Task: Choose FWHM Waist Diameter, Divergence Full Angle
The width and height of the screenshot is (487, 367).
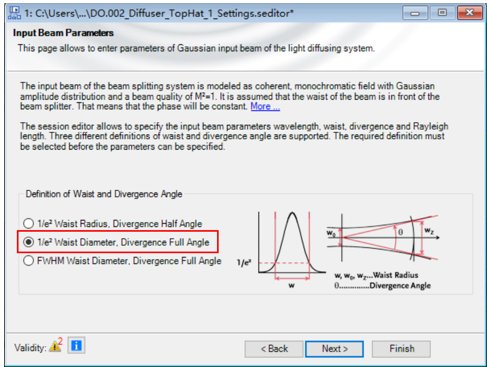Action: (122, 261)
